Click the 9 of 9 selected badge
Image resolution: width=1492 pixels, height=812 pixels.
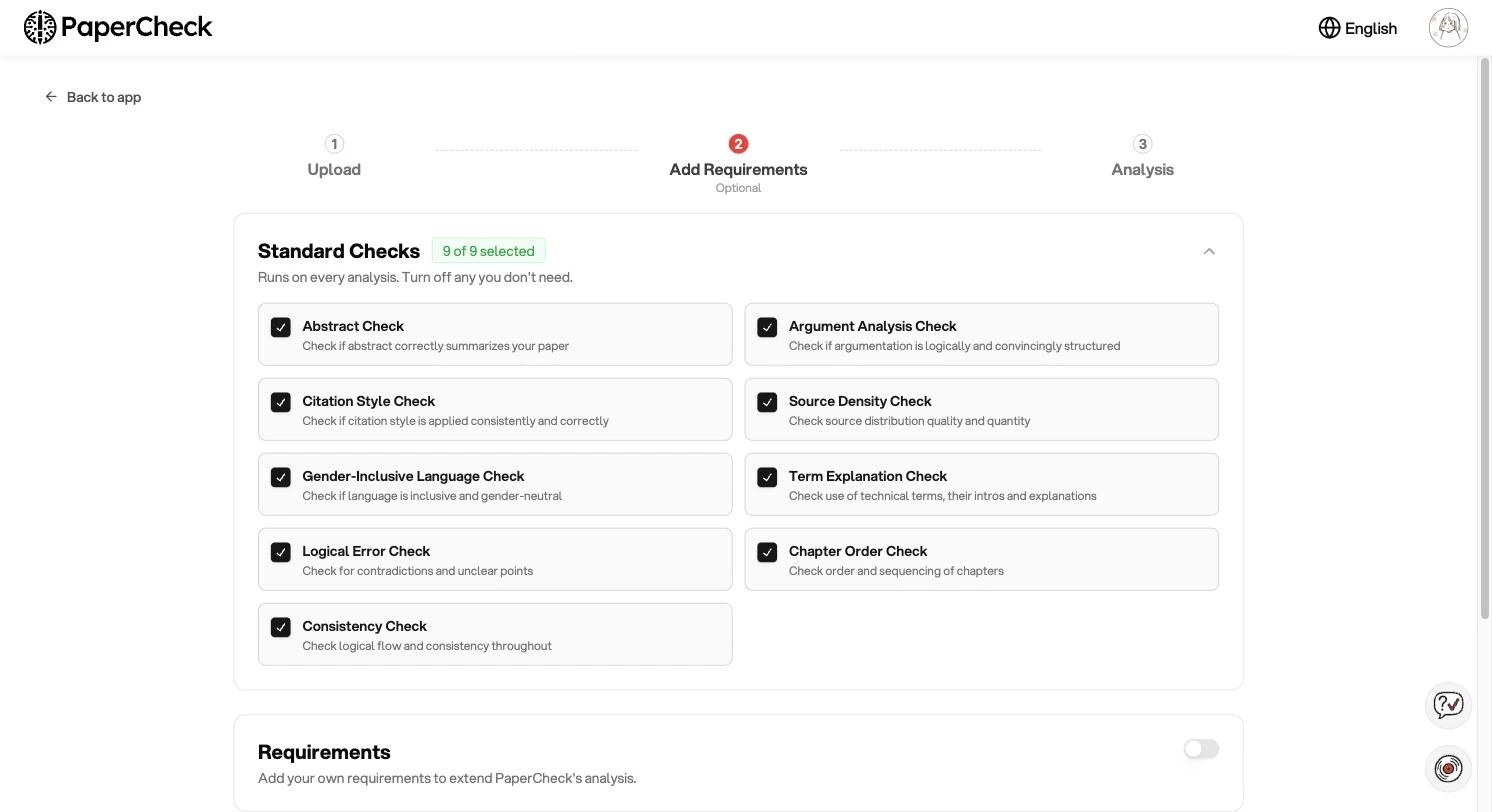[488, 251]
